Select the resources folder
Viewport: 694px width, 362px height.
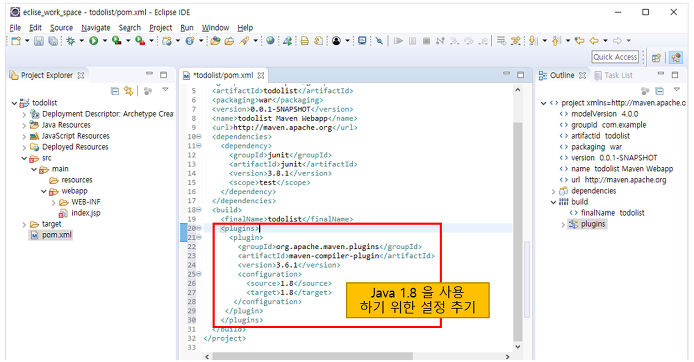(x=71, y=180)
